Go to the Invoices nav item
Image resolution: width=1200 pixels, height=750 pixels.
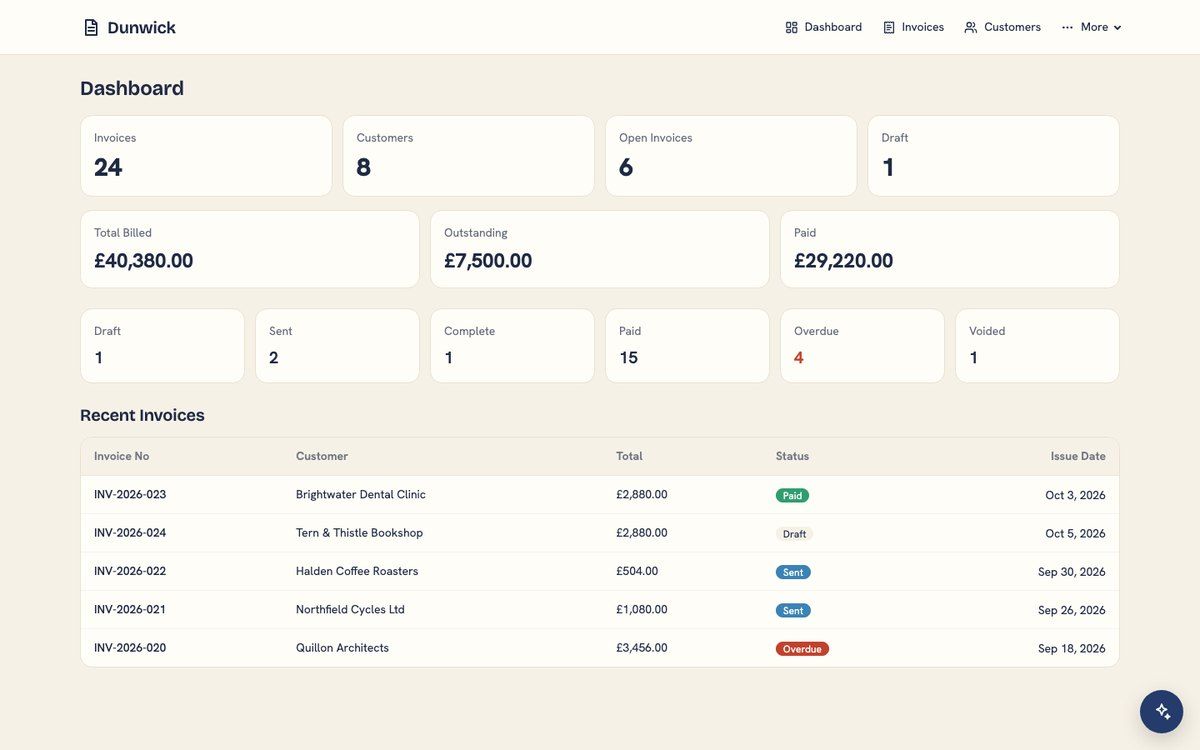click(x=913, y=28)
